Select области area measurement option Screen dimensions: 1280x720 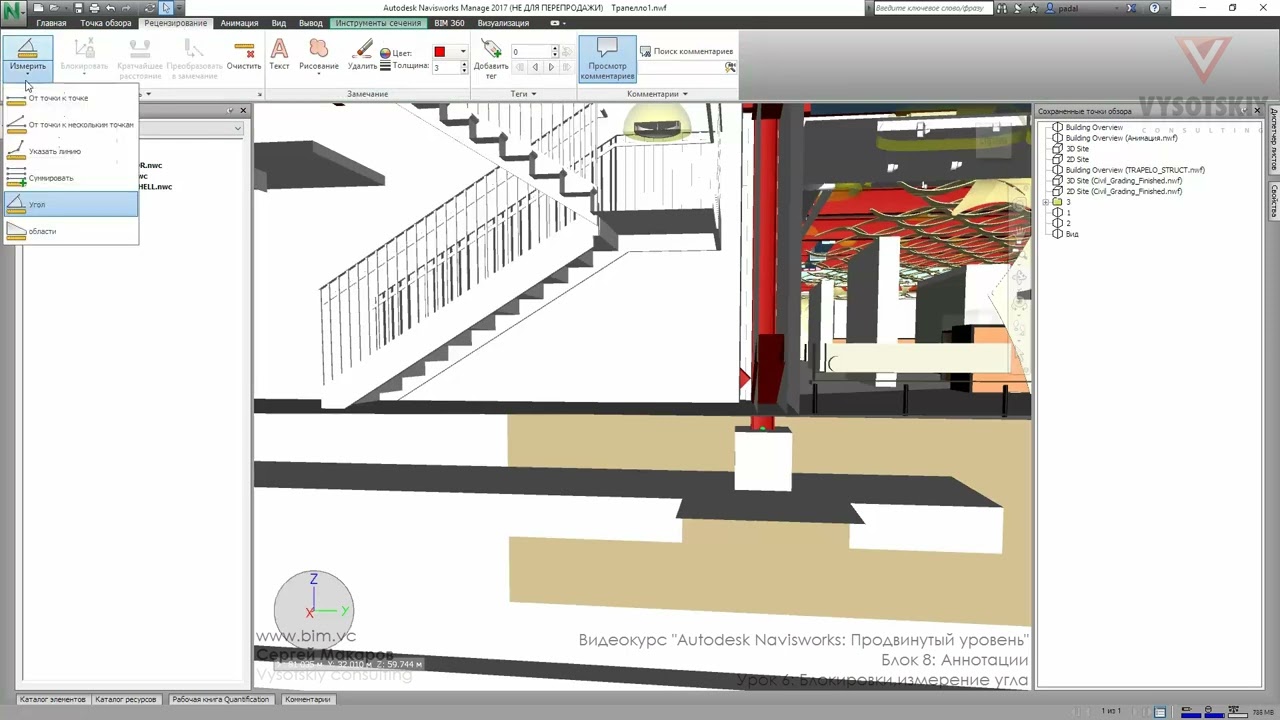tap(71, 231)
